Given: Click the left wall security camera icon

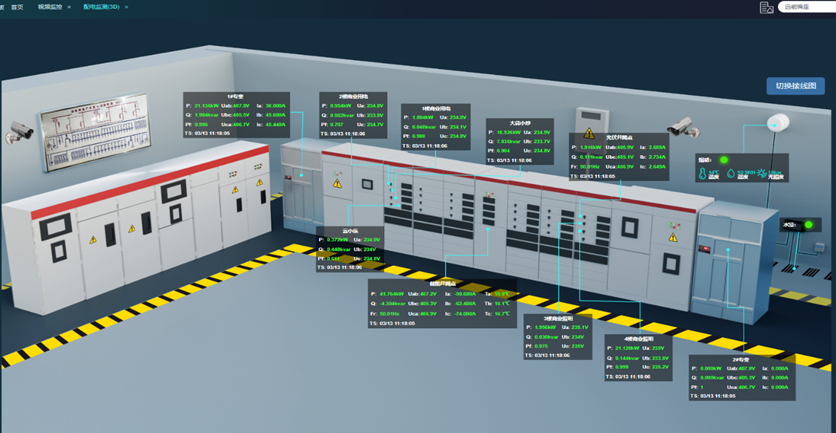Looking at the screenshot, I should 21,130.
